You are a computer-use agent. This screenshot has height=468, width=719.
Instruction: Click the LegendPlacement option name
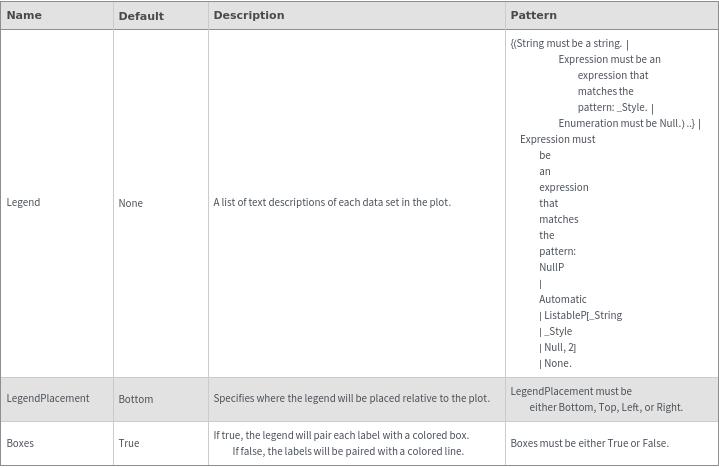(x=48, y=398)
